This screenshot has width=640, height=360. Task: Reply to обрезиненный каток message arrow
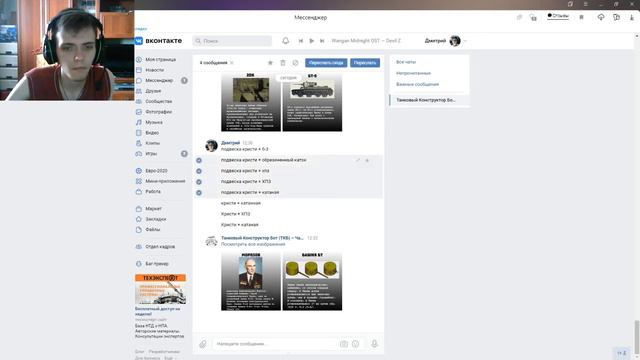358,160
